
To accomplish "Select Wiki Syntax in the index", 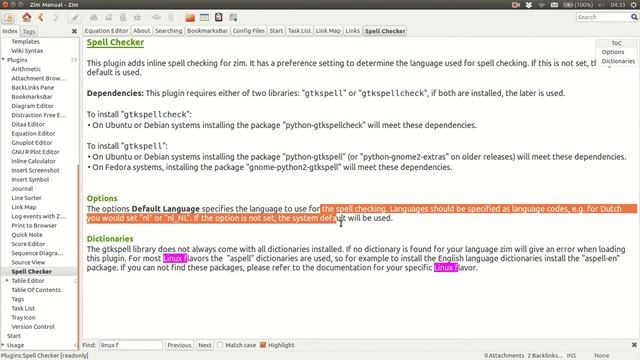I will (x=27, y=51).
